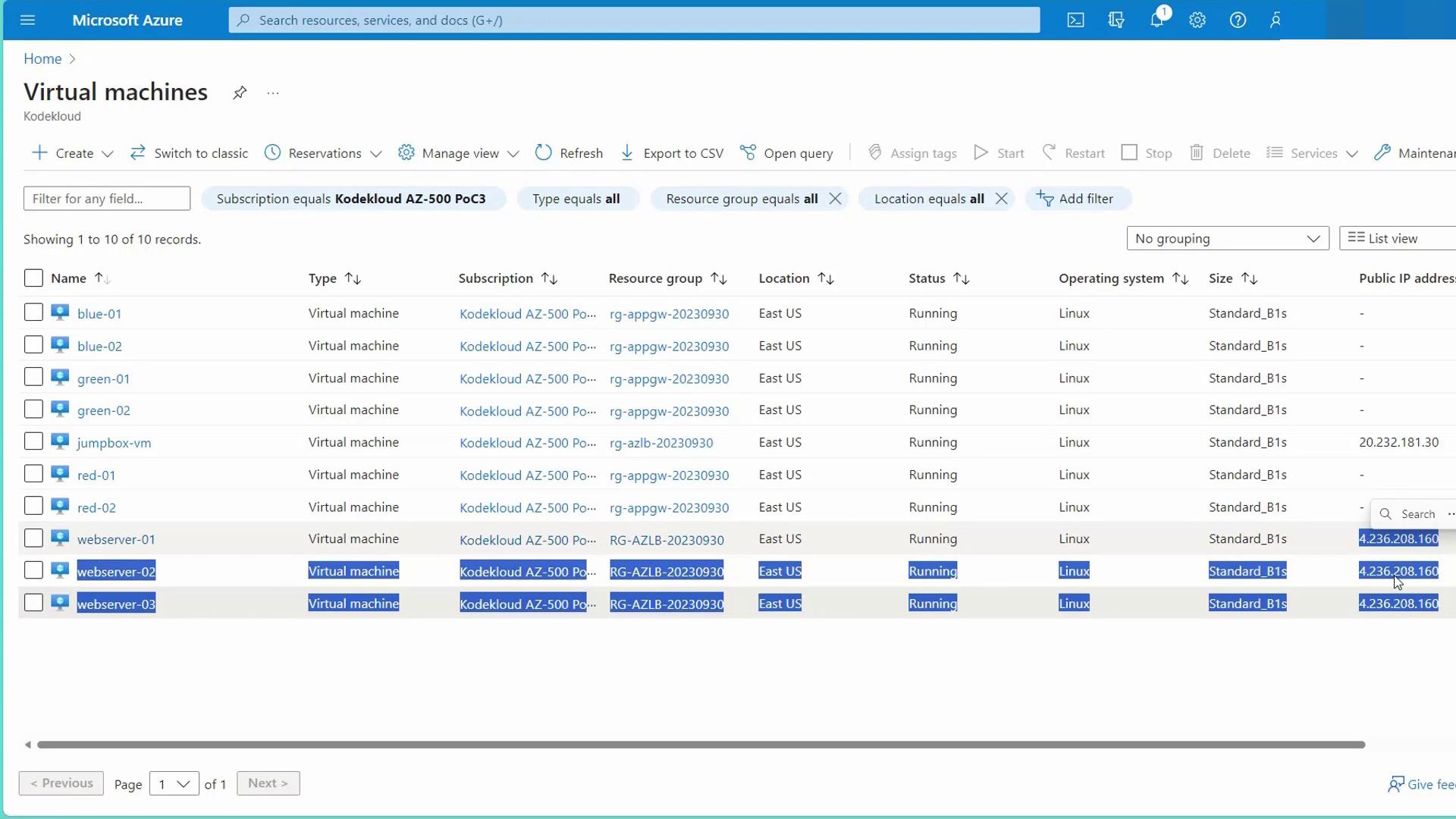Click Refresh in the toolbar

pyautogui.click(x=569, y=153)
